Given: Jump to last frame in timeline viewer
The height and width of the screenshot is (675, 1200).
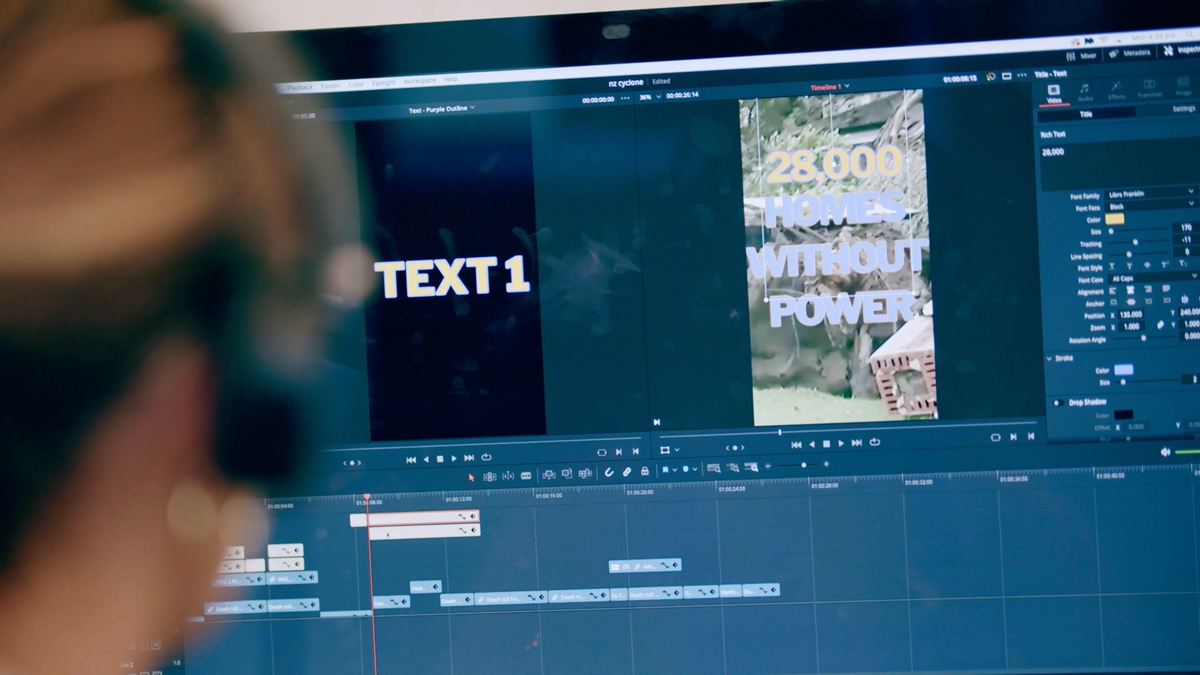Looking at the screenshot, I should pos(857,443).
